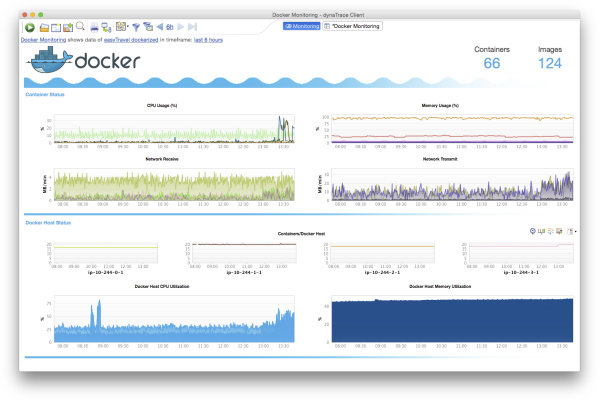
Task: Click the filter-with-window icon in toolbar
Action: click(148, 27)
